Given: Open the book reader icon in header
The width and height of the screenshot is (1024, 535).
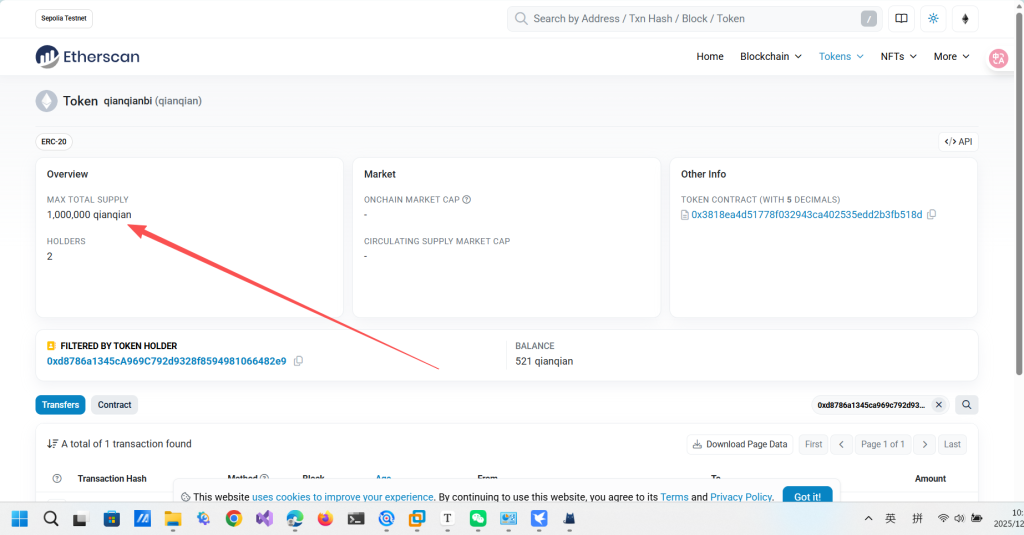Looking at the screenshot, I should pos(901,18).
